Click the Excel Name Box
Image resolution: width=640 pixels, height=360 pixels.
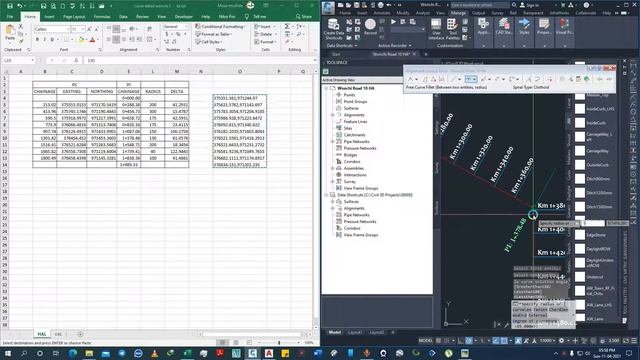pyautogui.click(x=19, y=60)
